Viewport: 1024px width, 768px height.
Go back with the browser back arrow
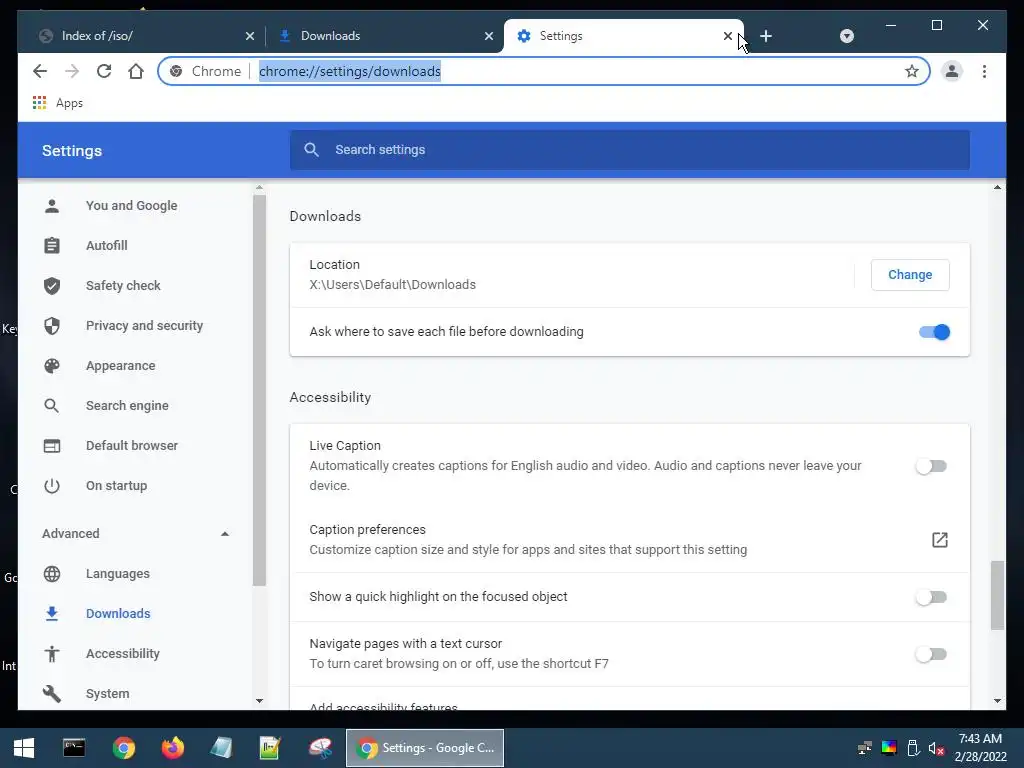[x=40, y=71]
